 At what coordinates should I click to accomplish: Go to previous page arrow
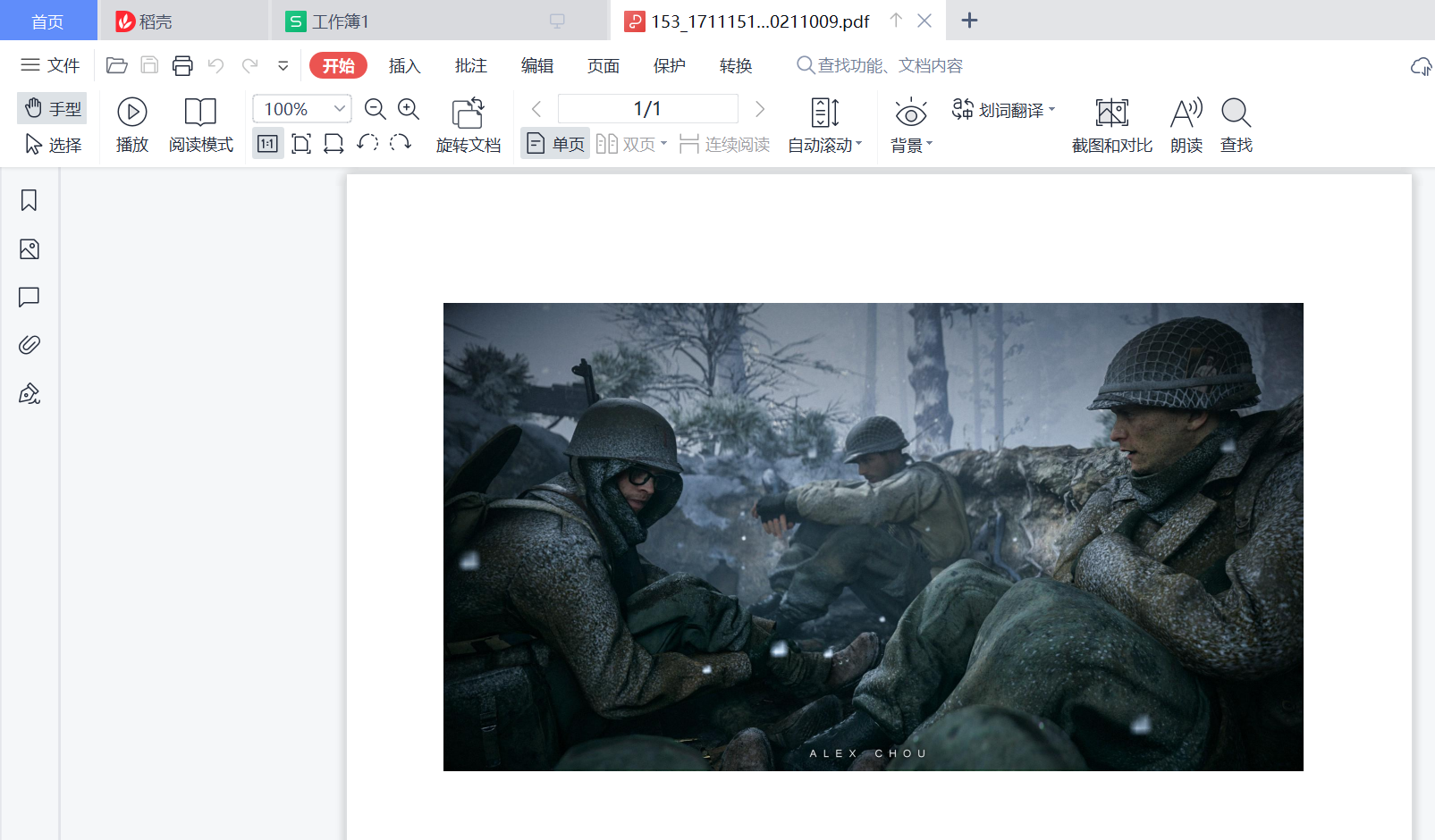coord(536,109)
